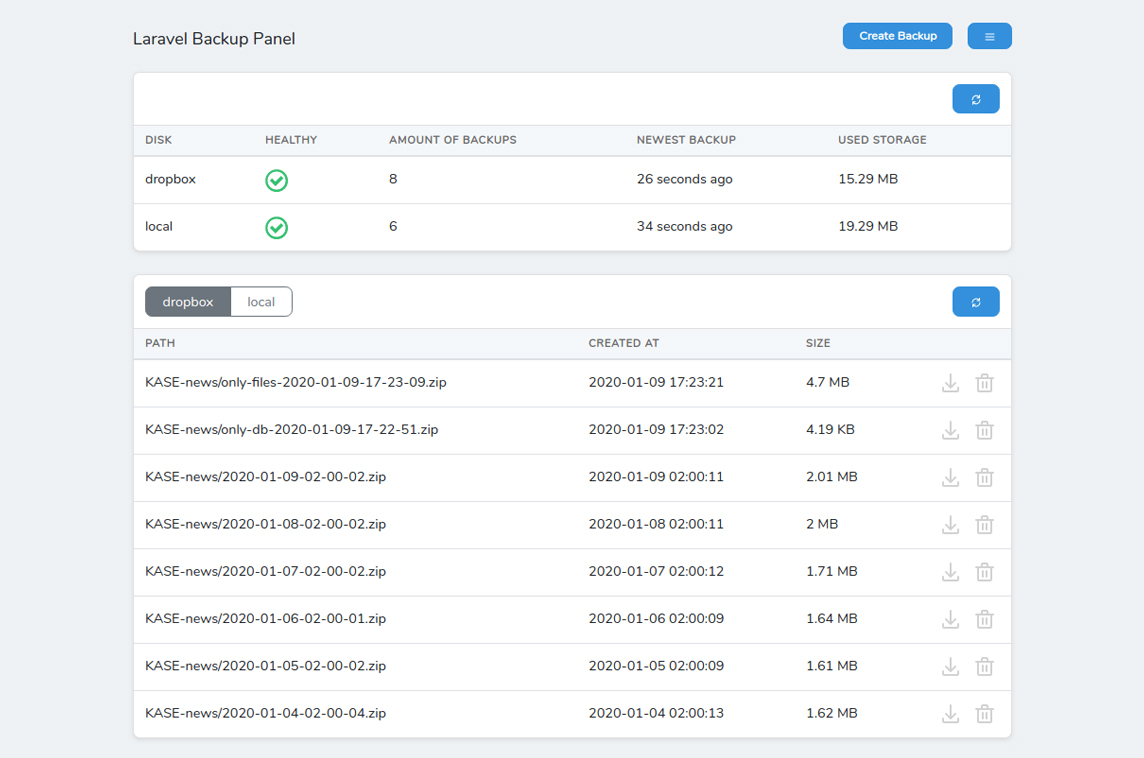Image resolution: width=1144 pixels, height=758 pixels.
Task: Download only-db-2020-01-09-17-22-51.zip backup
Action: click(x=950, y=430)
